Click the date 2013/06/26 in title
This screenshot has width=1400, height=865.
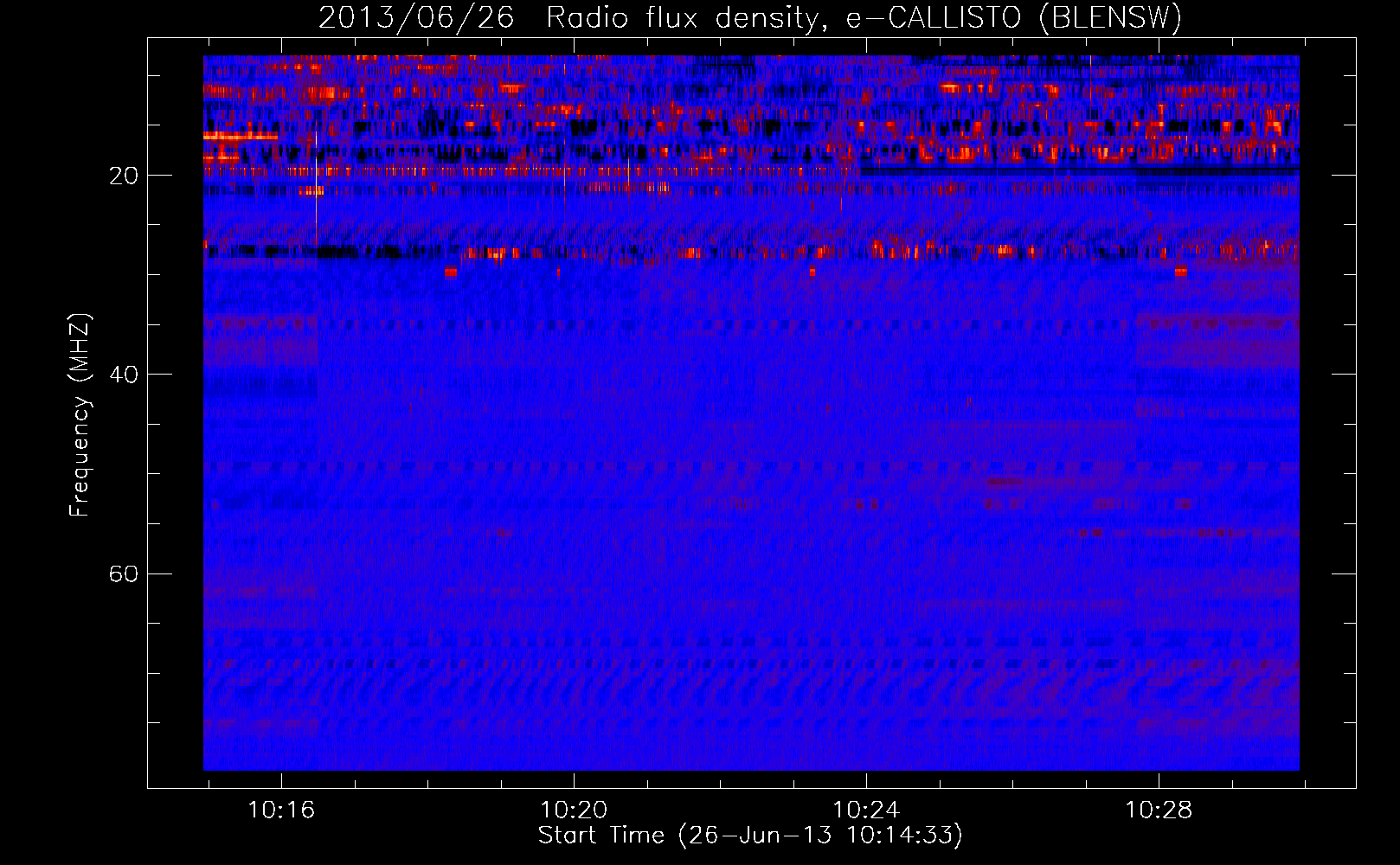(x=416, y=17)
